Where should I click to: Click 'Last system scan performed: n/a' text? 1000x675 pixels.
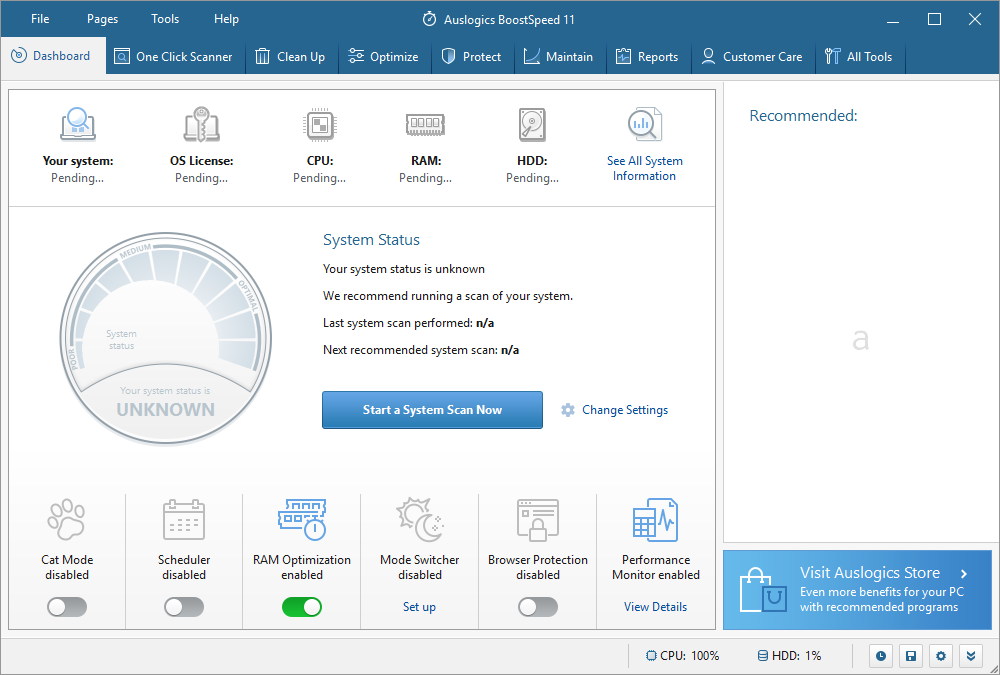tap(408, 323)
